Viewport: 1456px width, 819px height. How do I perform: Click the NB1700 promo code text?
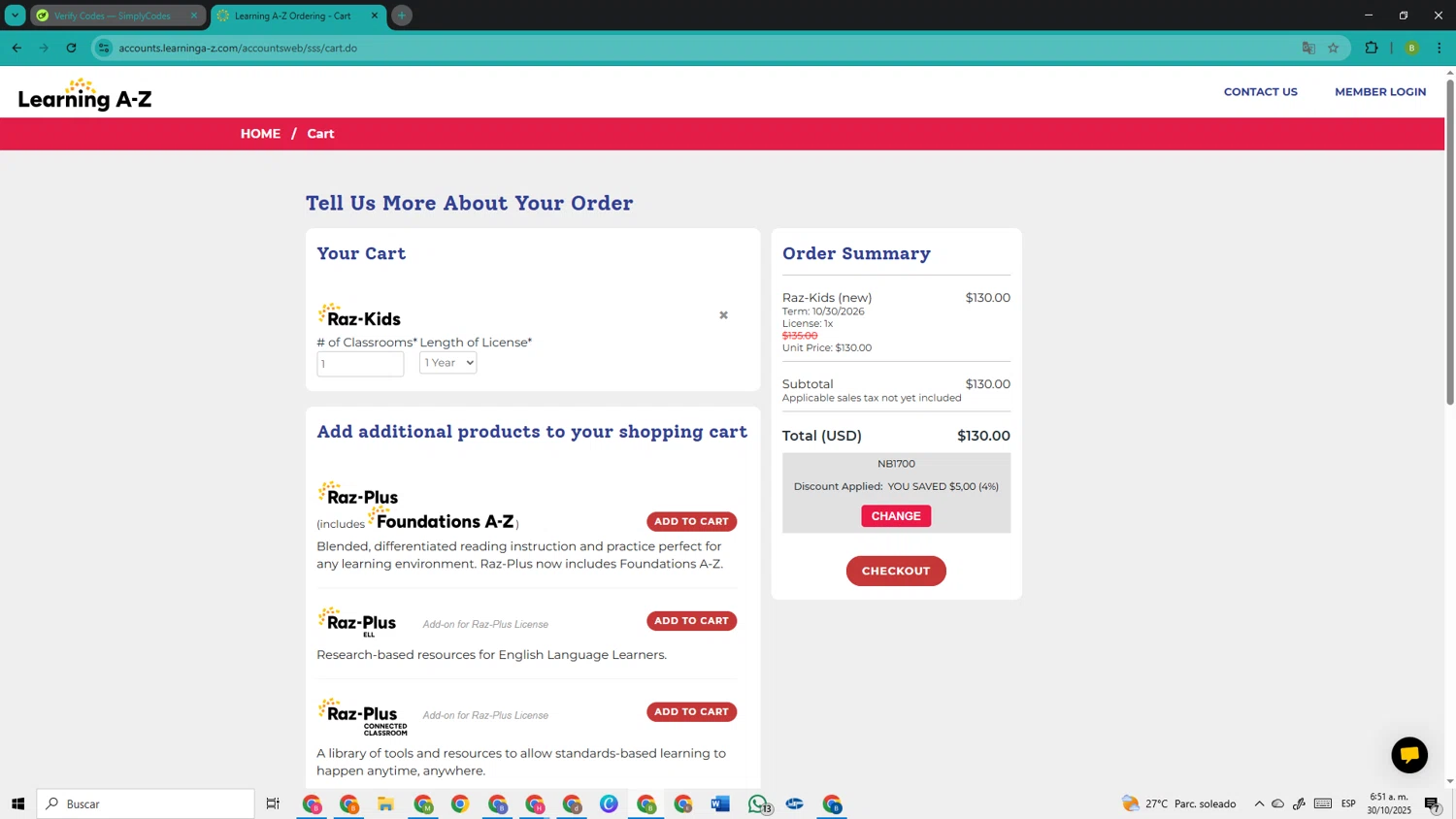click(x=896, y=464)
